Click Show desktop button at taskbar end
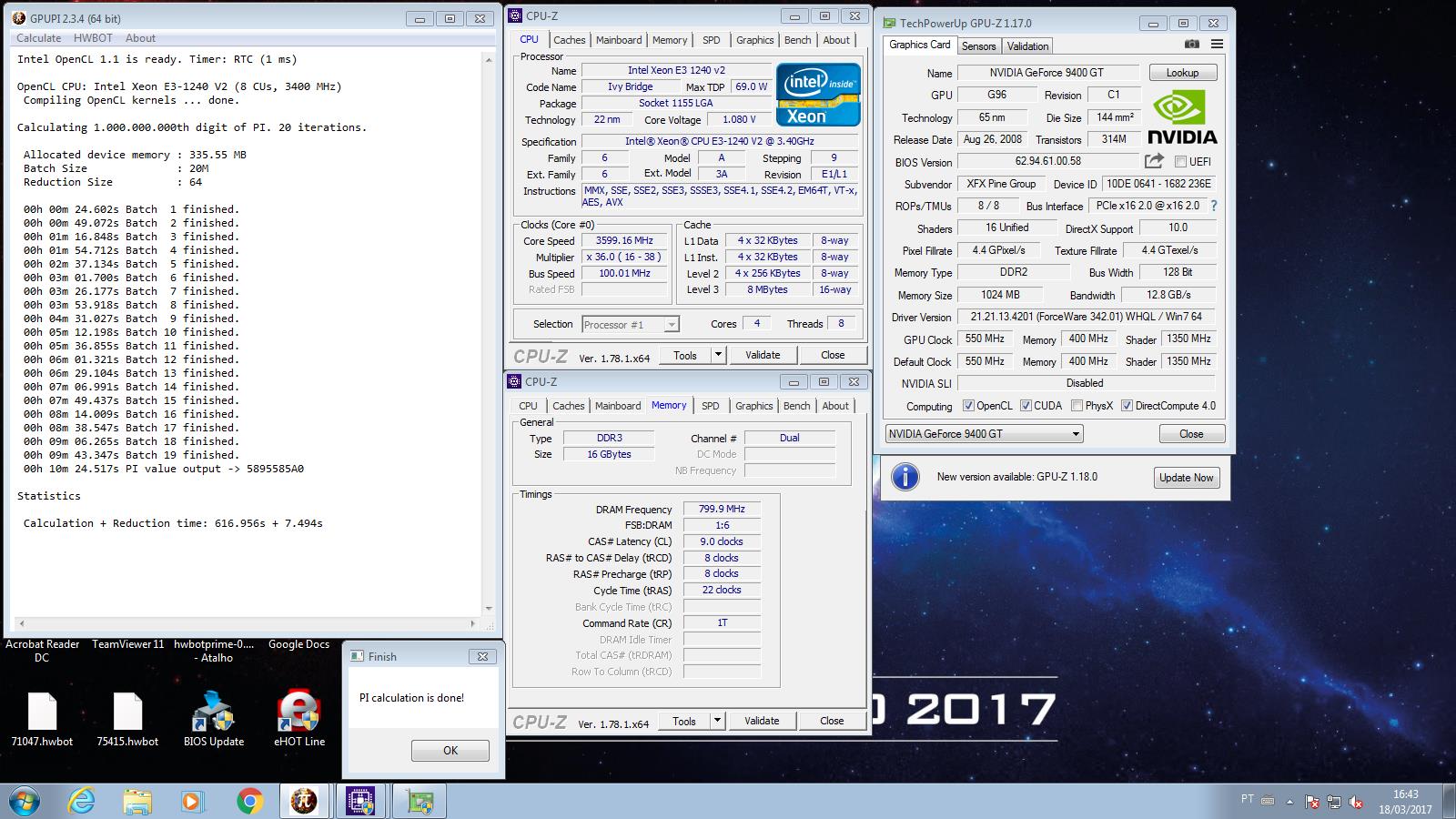Image resolution: width=1456 pixels, height=819 pixels. coord(1449,802)
